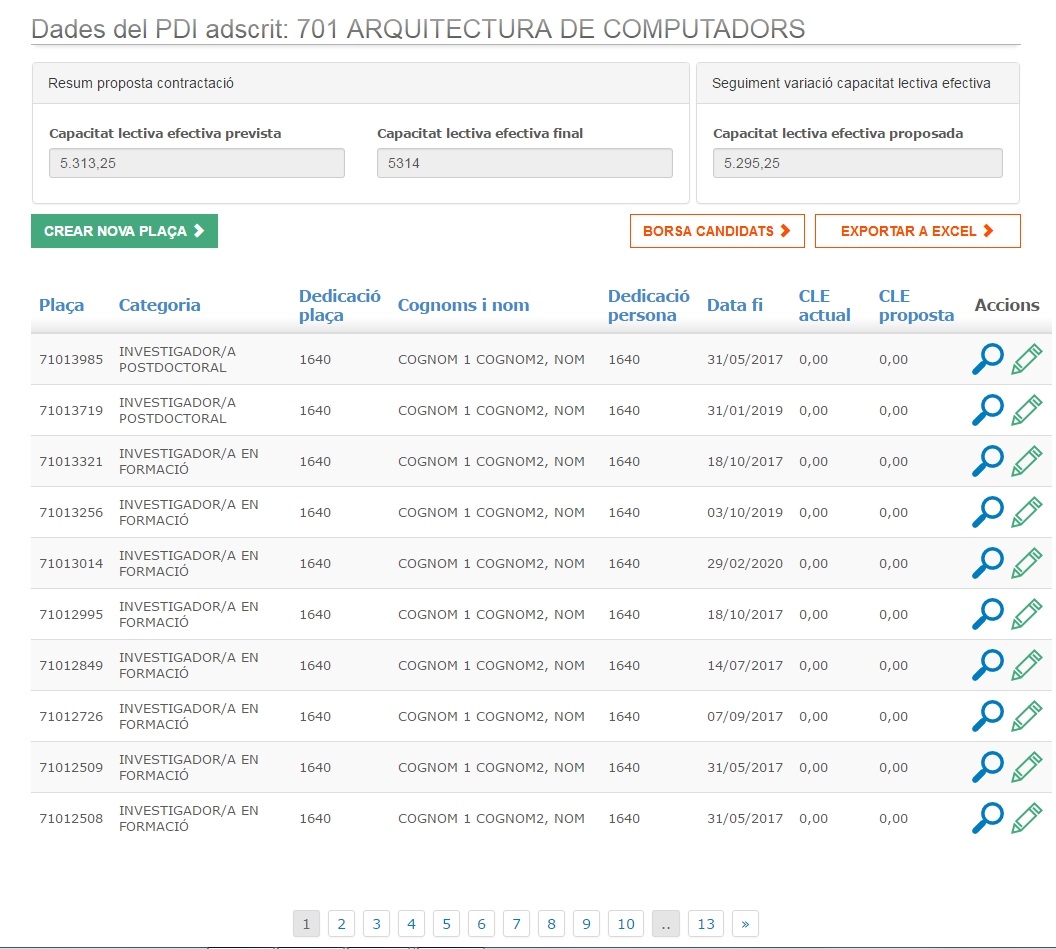
Task: Sort by Data fi column
Action: [734, 306]
